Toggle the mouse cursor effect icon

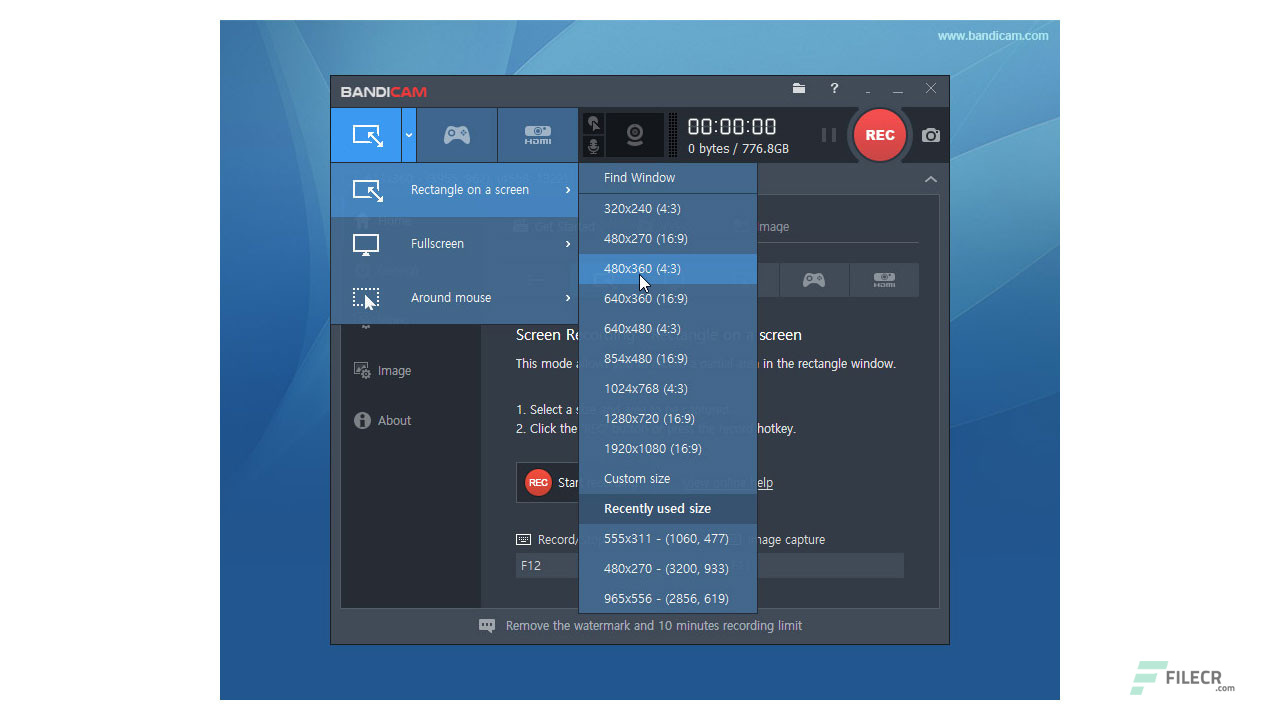click(593, 123)
